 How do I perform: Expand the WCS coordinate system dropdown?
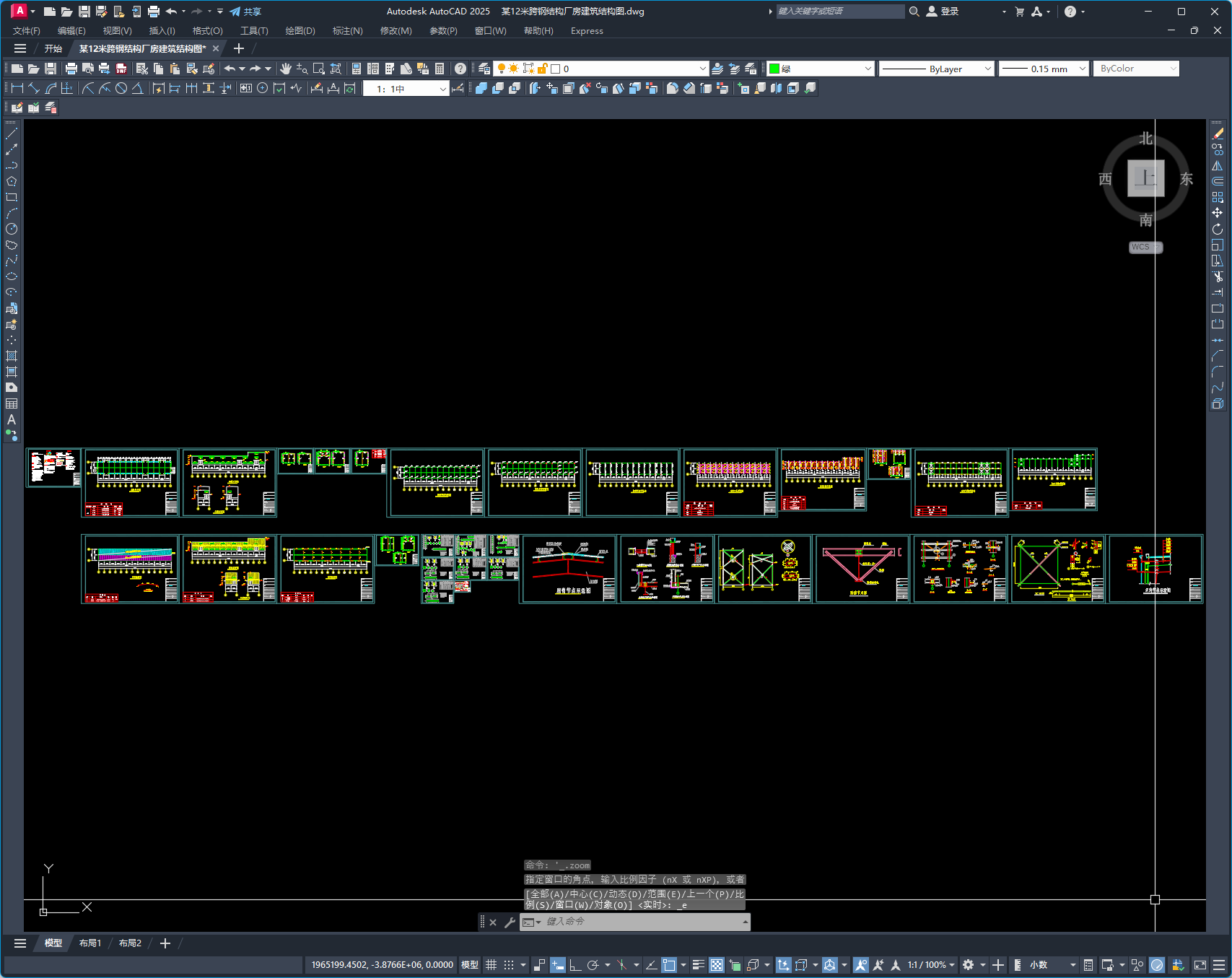pos(1145,247)
